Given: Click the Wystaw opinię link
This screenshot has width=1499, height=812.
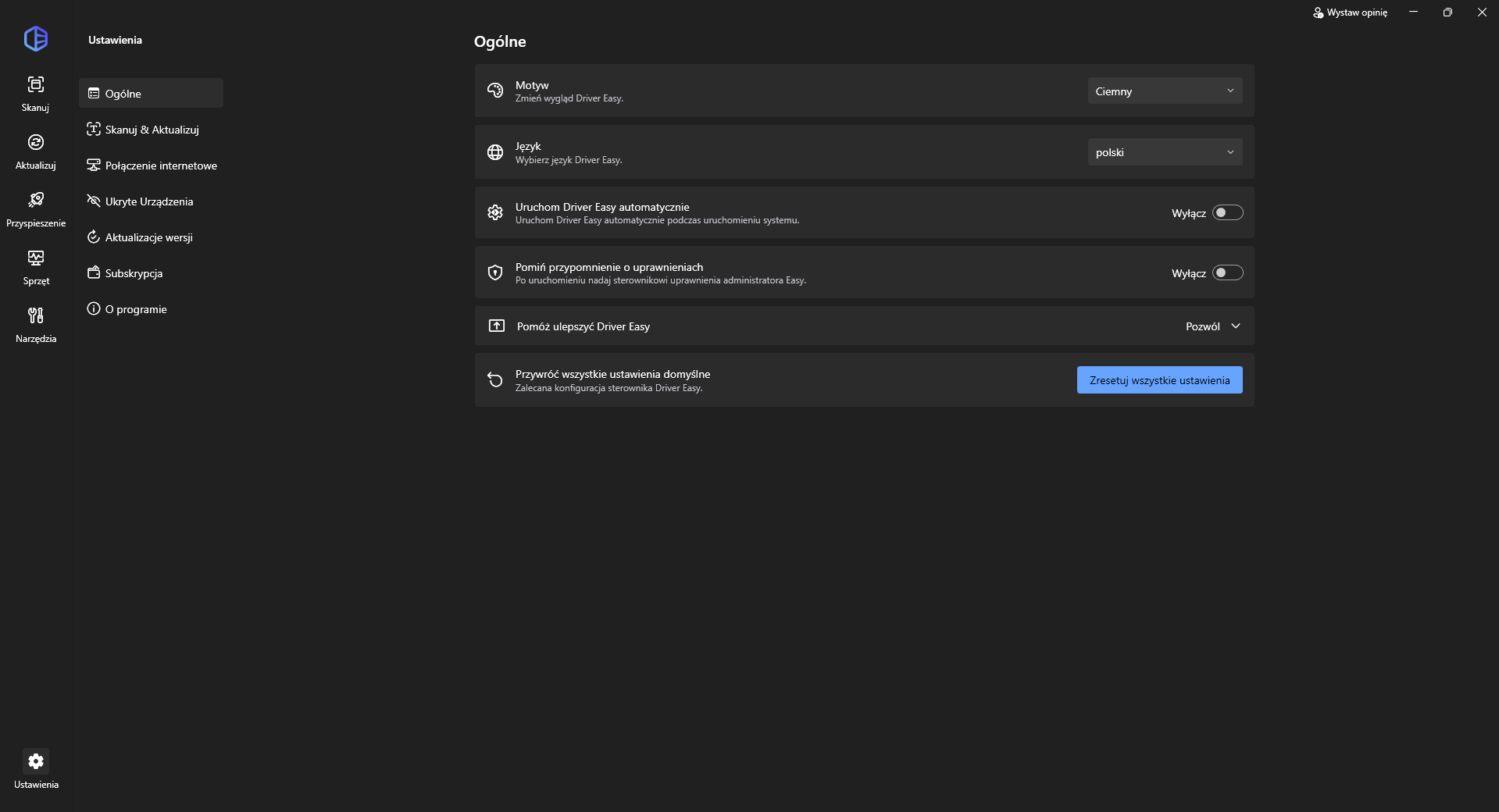Looking at the screenshot, I should pyautogui.click(x=1357, y=12).
